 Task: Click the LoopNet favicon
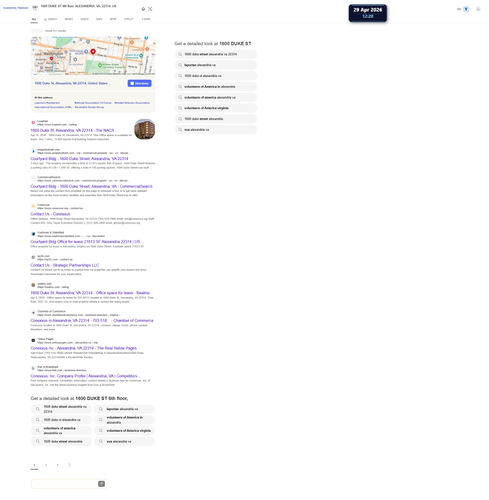click(33, 123)
